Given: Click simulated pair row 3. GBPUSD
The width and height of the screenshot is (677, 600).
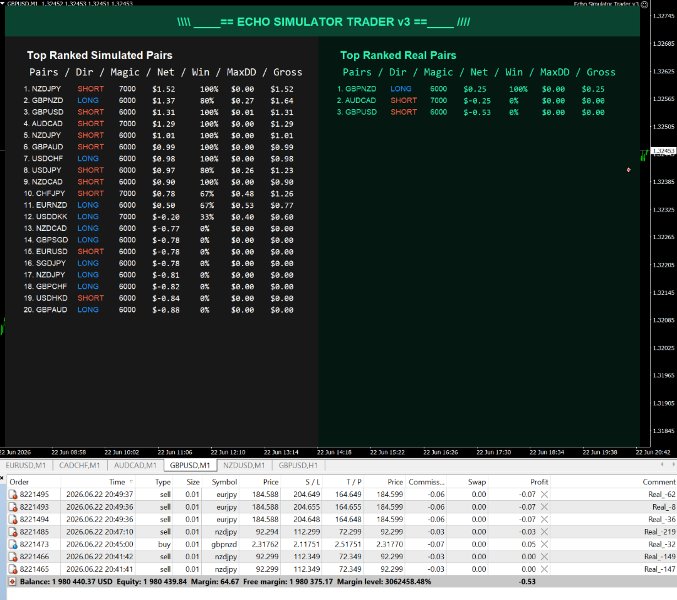Looking at the screenshot, I should (158, 112).
